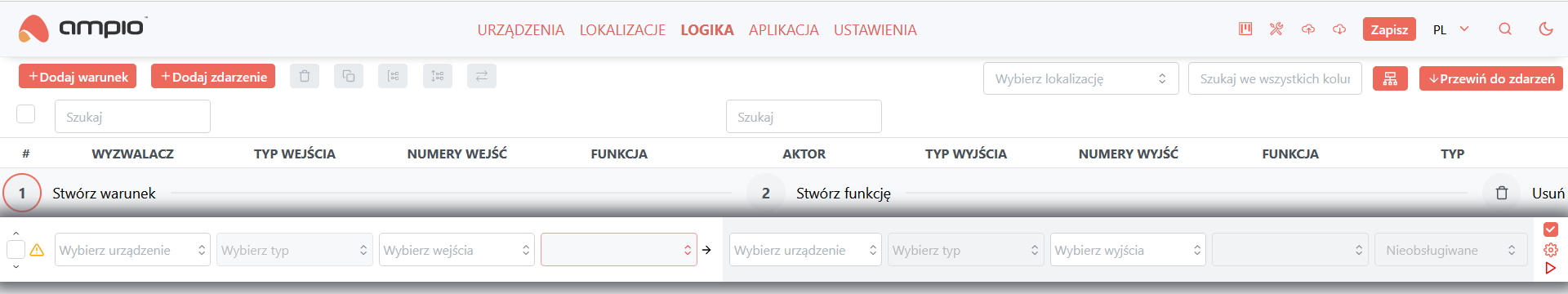
Task: Click the cloud download icon
Action: pyautogui.click(x=1339, y=29)
